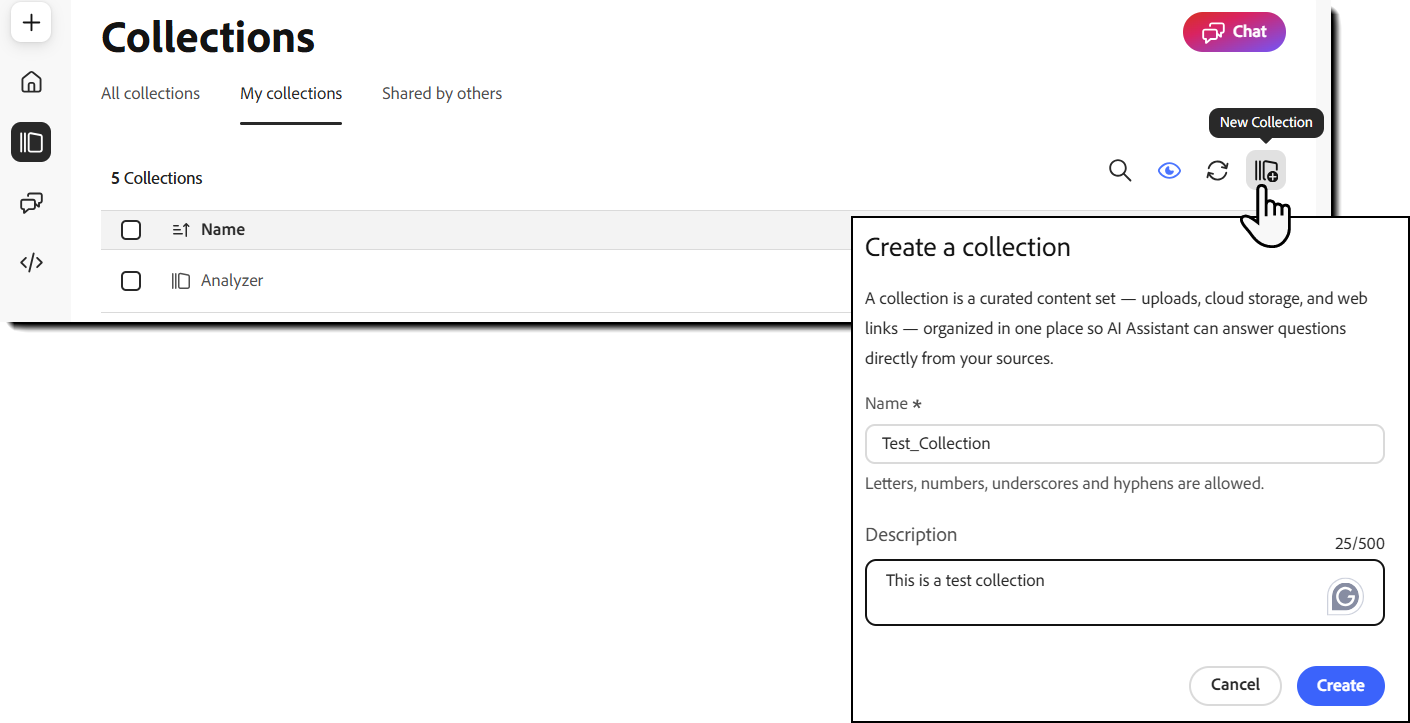Click into the Description text area
The height and width of the screenshot is (723, 1410).
1124,593
